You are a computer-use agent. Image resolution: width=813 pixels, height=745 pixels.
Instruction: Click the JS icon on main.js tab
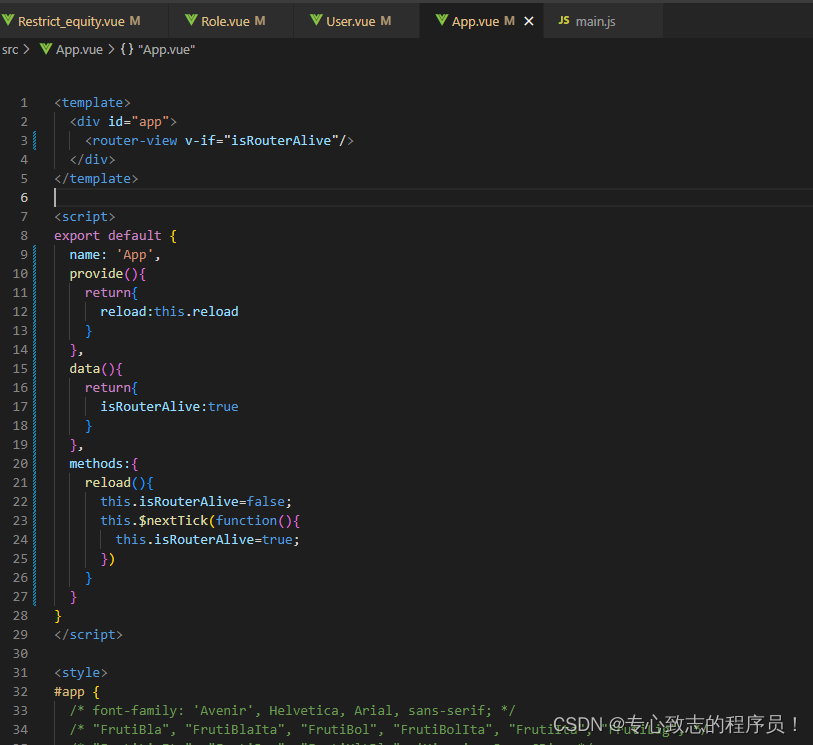click(564, 20)
